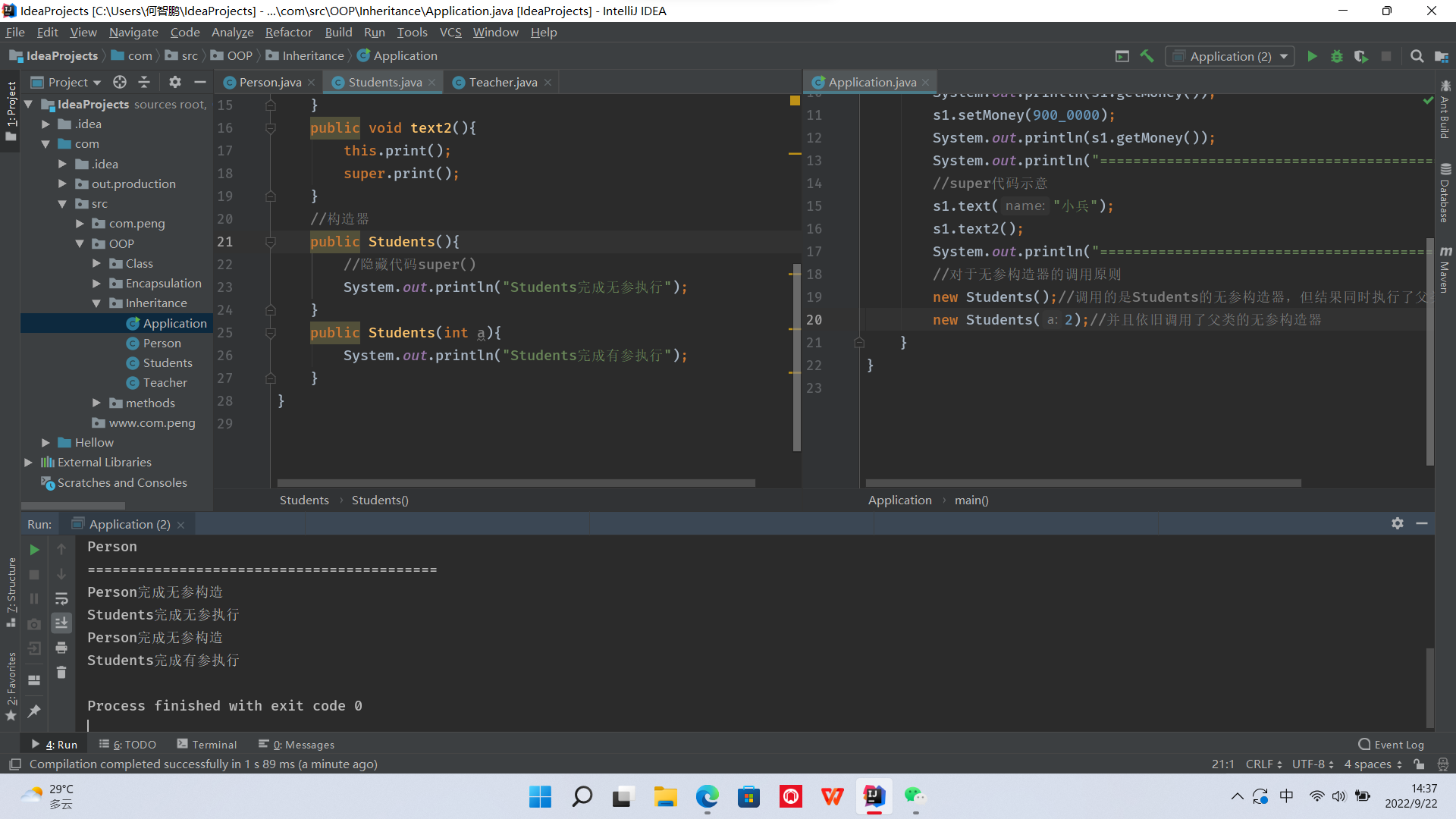Open the Terminal tool window
This screenshot has width=1456, height=819.
tap(207, 745)
